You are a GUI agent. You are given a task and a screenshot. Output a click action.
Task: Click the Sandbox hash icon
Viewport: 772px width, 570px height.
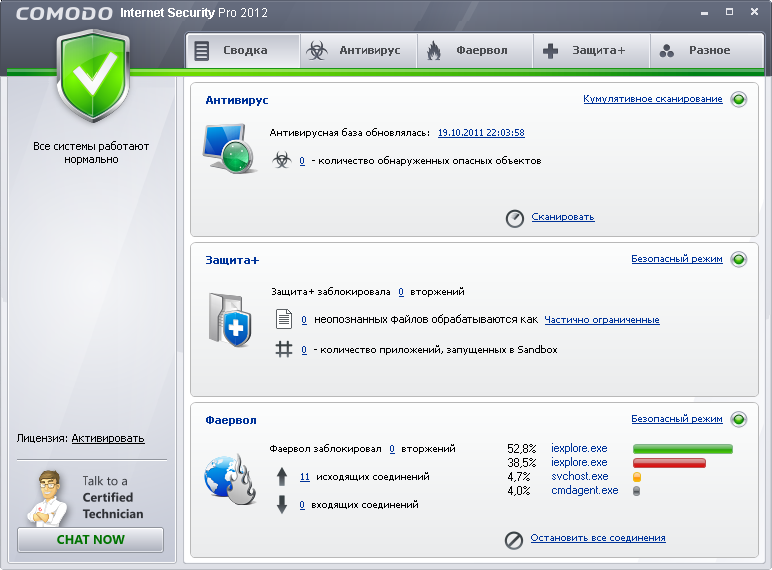[x=284, y=349]
